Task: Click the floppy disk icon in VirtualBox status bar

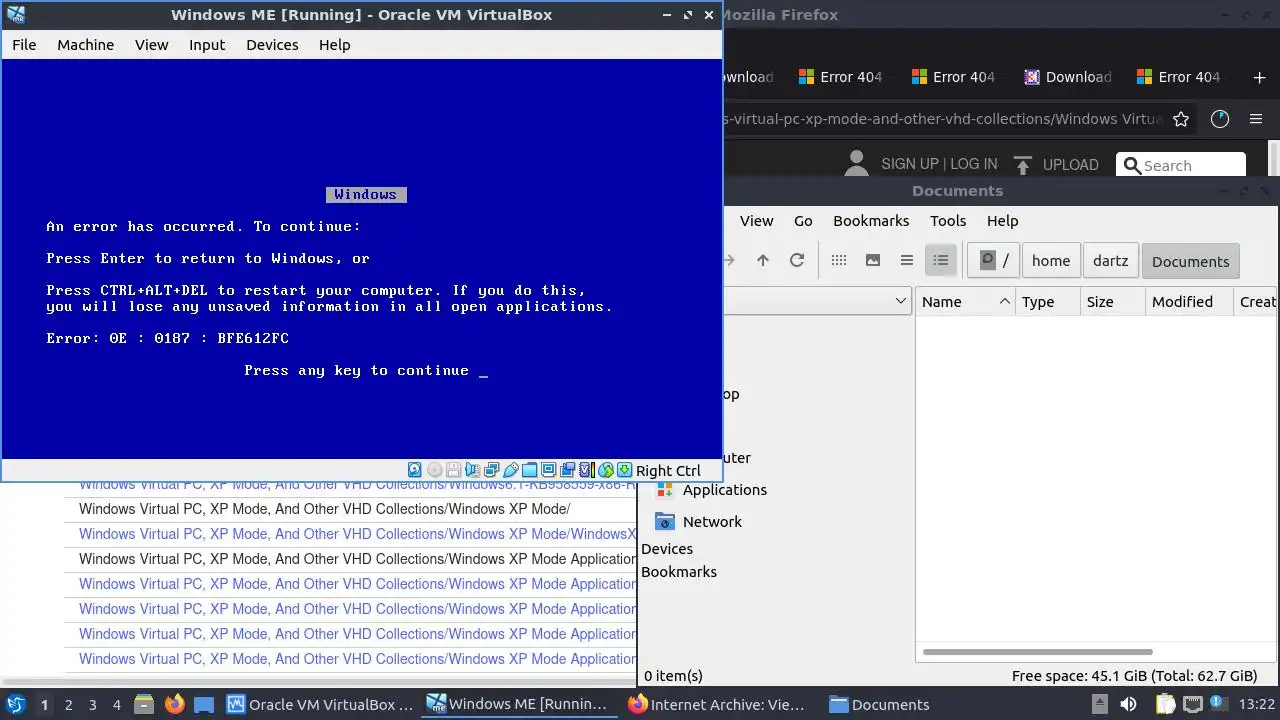Action: [454, 470]
